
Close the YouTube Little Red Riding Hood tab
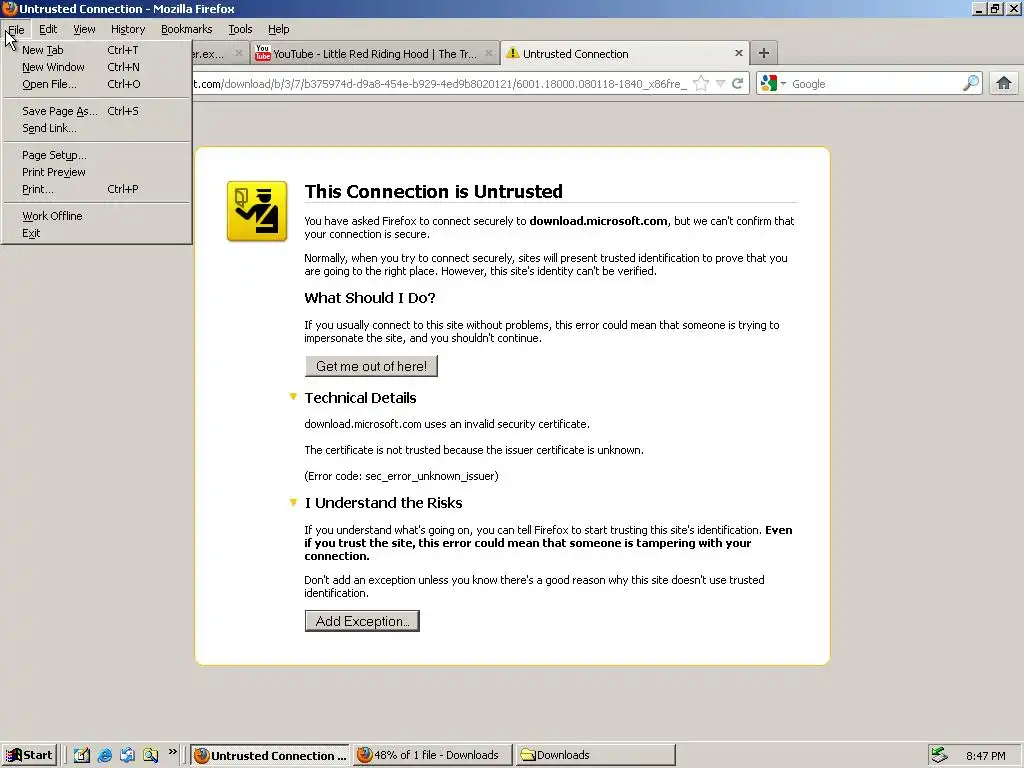pos(488,54)
